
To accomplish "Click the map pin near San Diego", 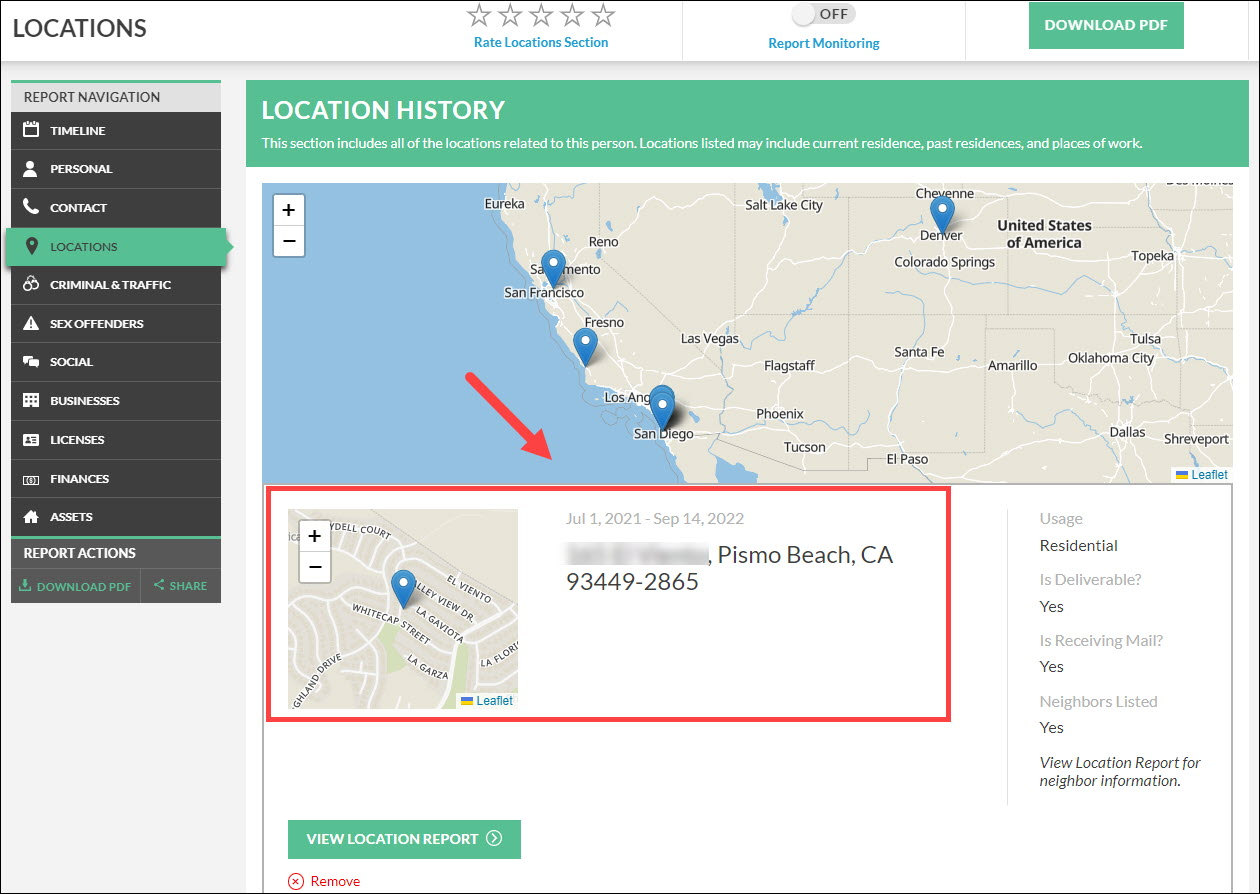I will coord(662,409).
